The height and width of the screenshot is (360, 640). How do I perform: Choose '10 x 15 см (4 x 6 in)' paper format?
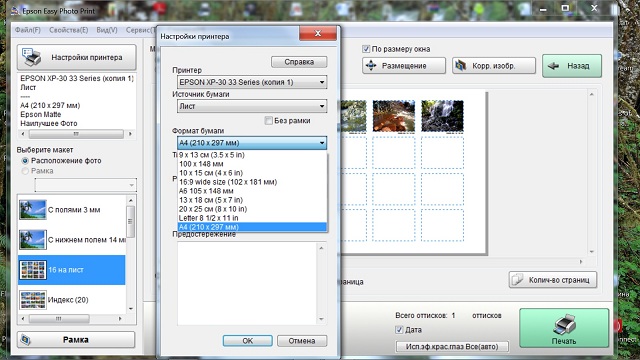pyautogui.click(x=252, y=173)
